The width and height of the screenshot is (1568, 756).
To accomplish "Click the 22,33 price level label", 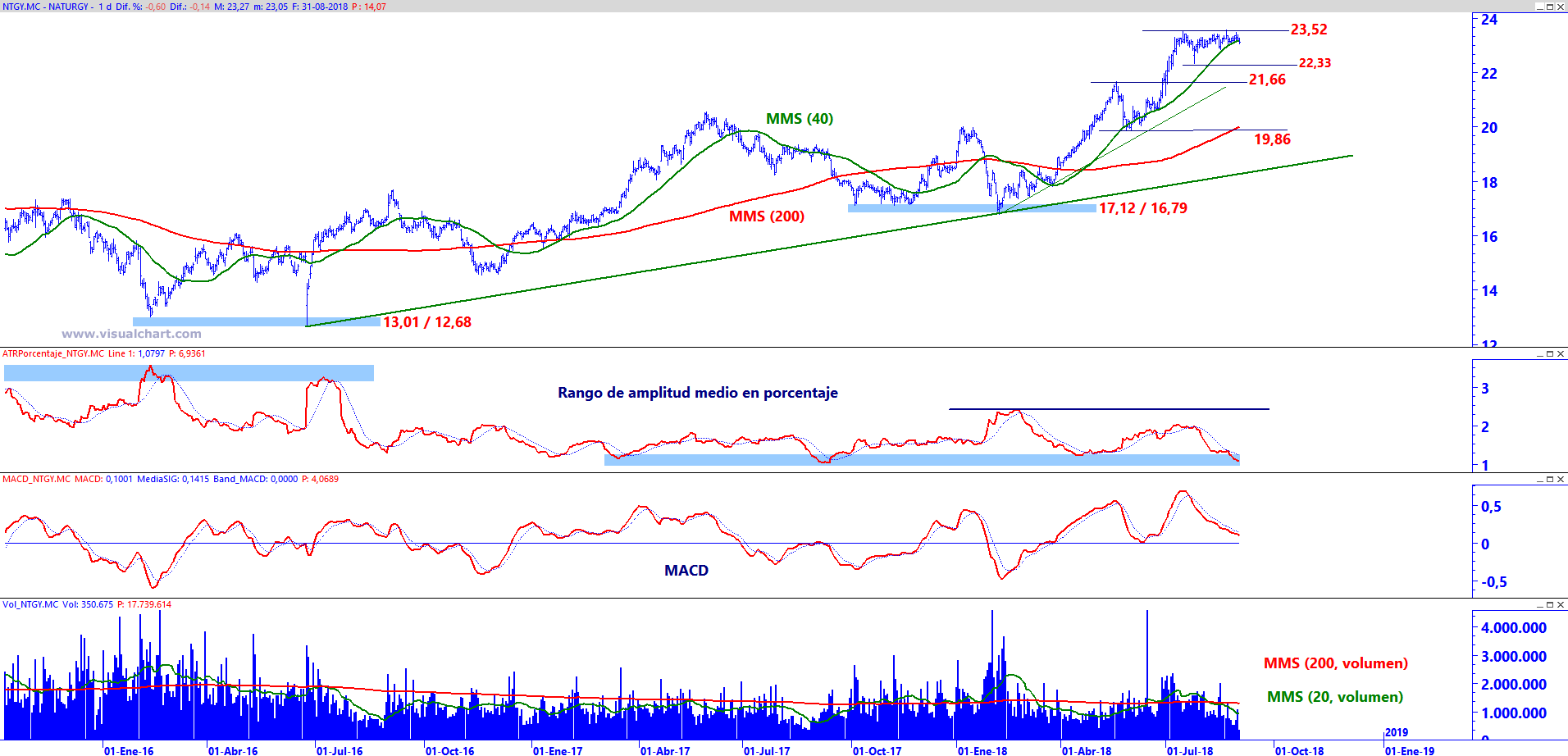I will coord(1315,63).
